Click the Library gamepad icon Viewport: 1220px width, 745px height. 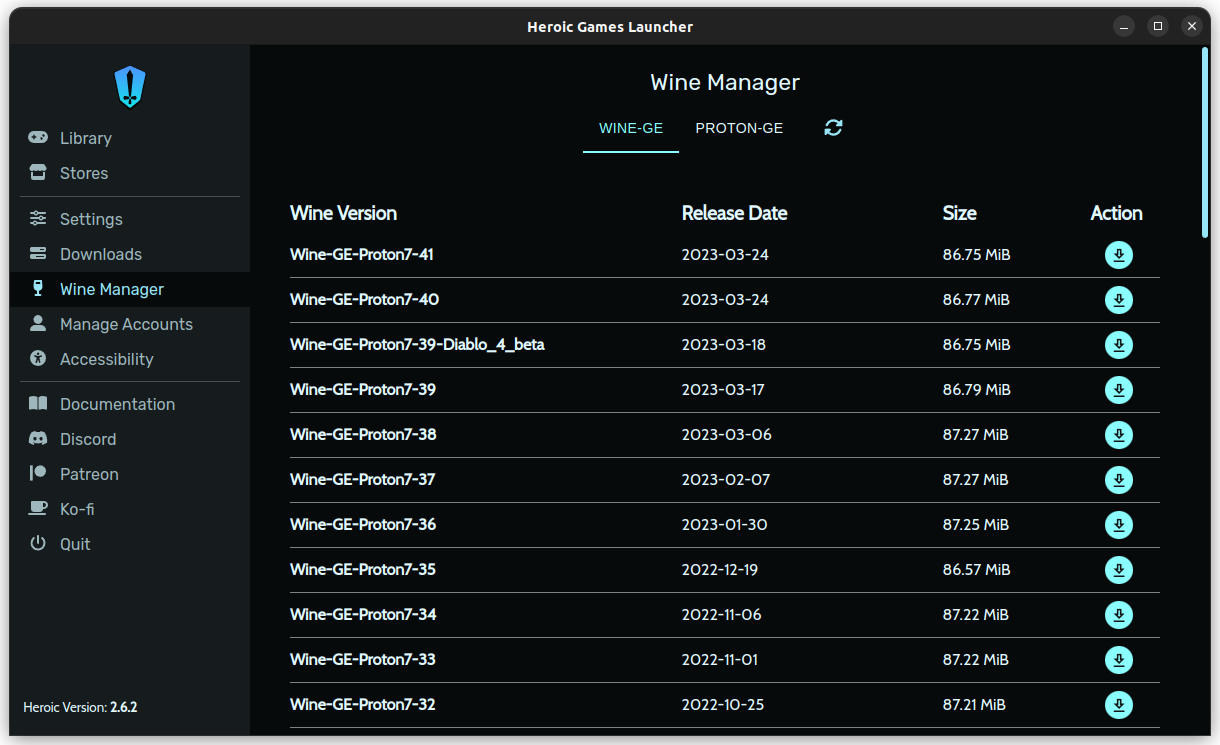[38, 137]
